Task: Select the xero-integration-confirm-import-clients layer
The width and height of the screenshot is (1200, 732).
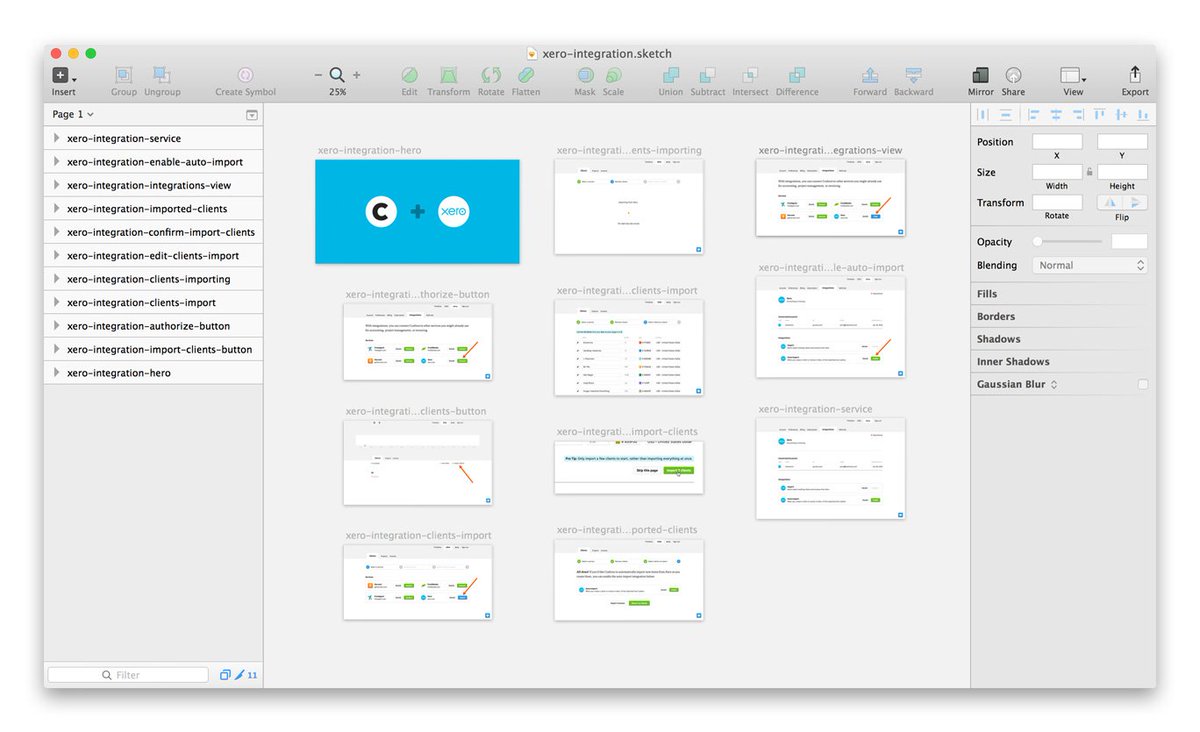Action: click(x=154, y=232)
